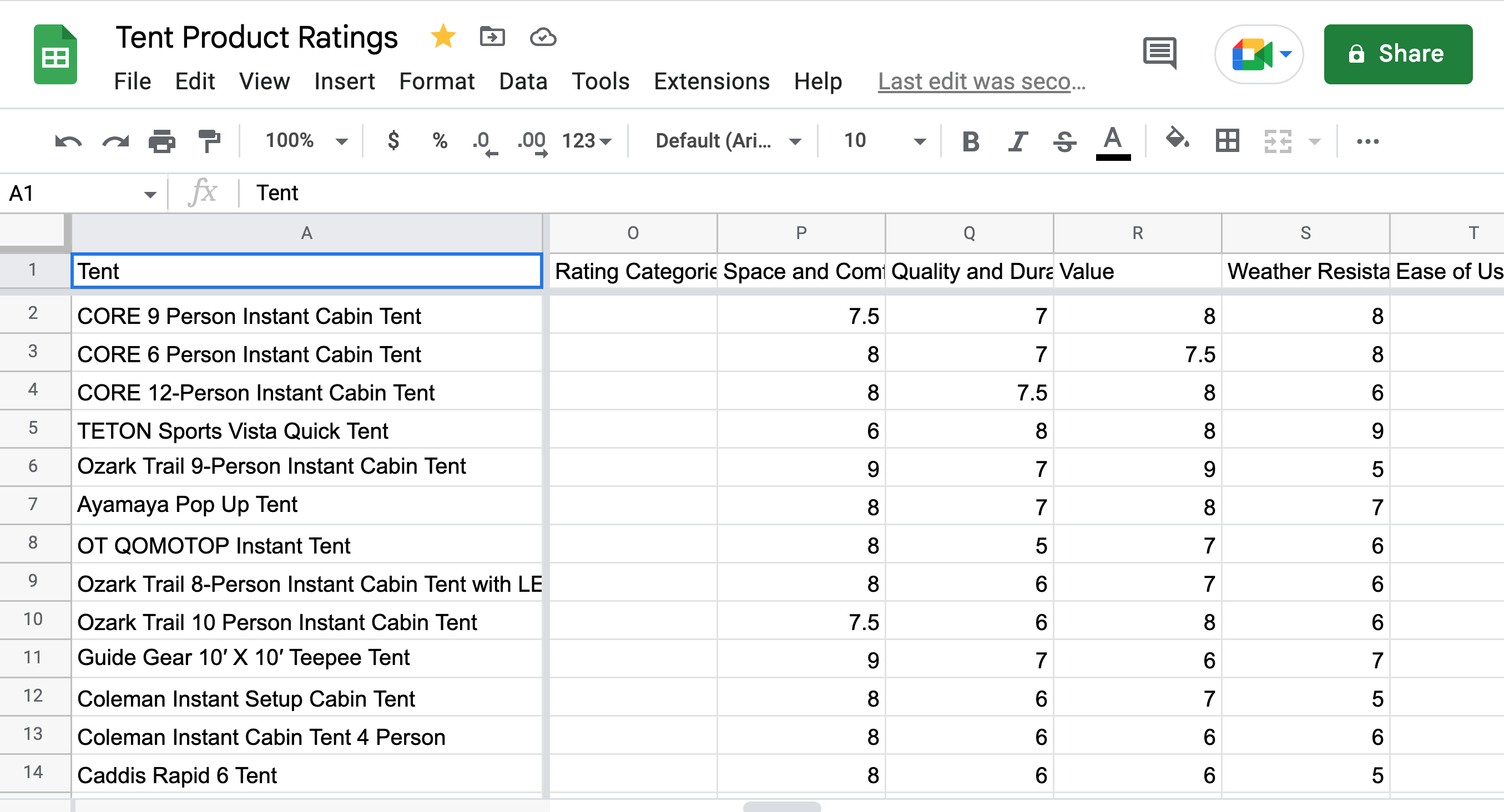
Task: Click the Fill color icon
Action: [x=1178, y=140]
